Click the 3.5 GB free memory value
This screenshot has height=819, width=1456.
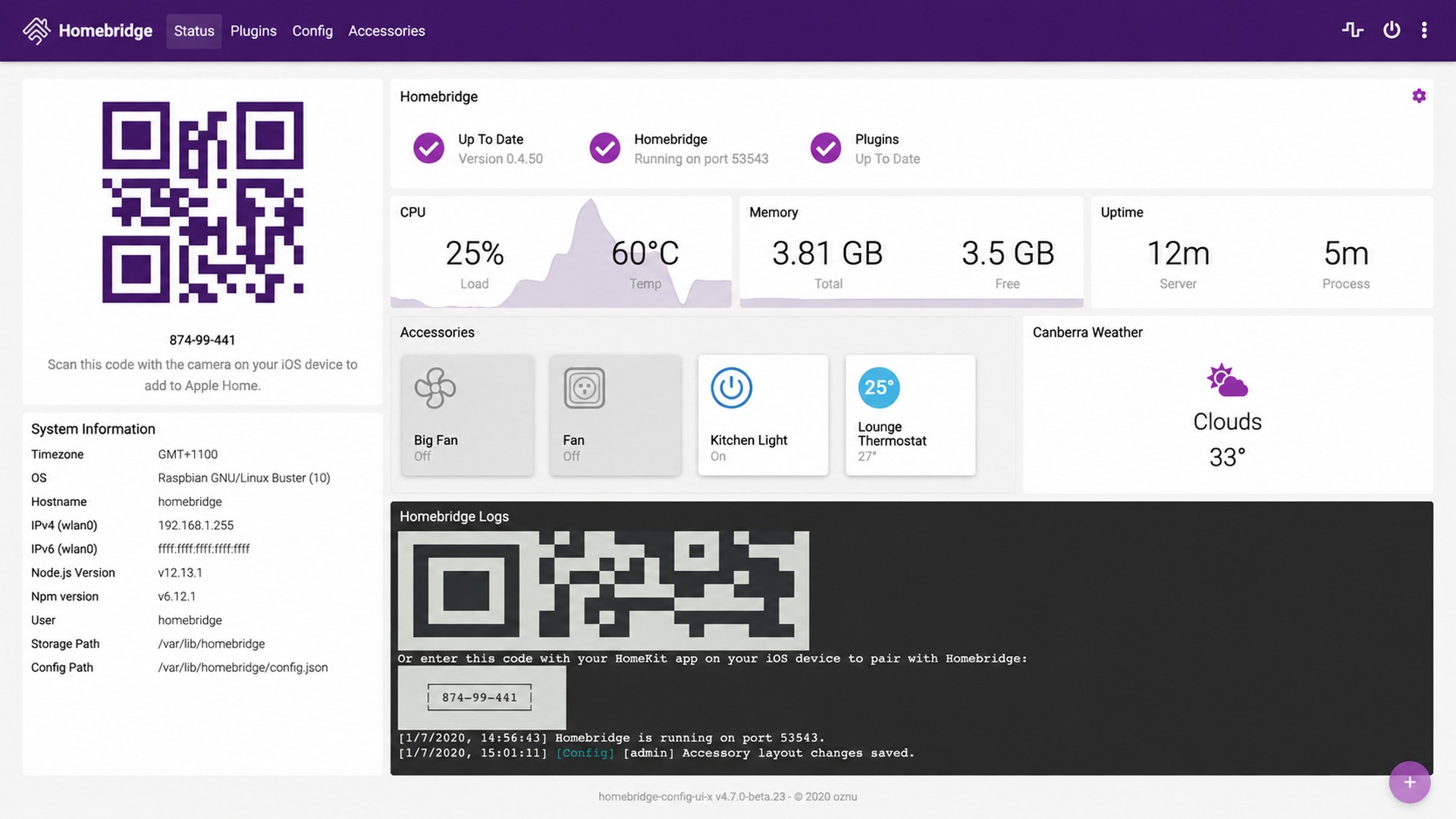click(x=1008, y=253)
